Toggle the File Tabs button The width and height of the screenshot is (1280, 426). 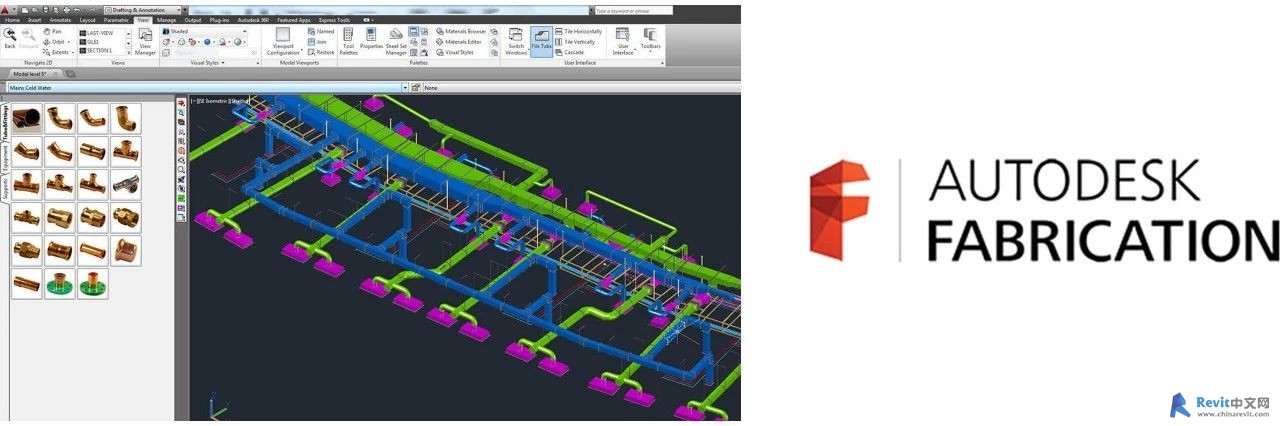[541, 40]
